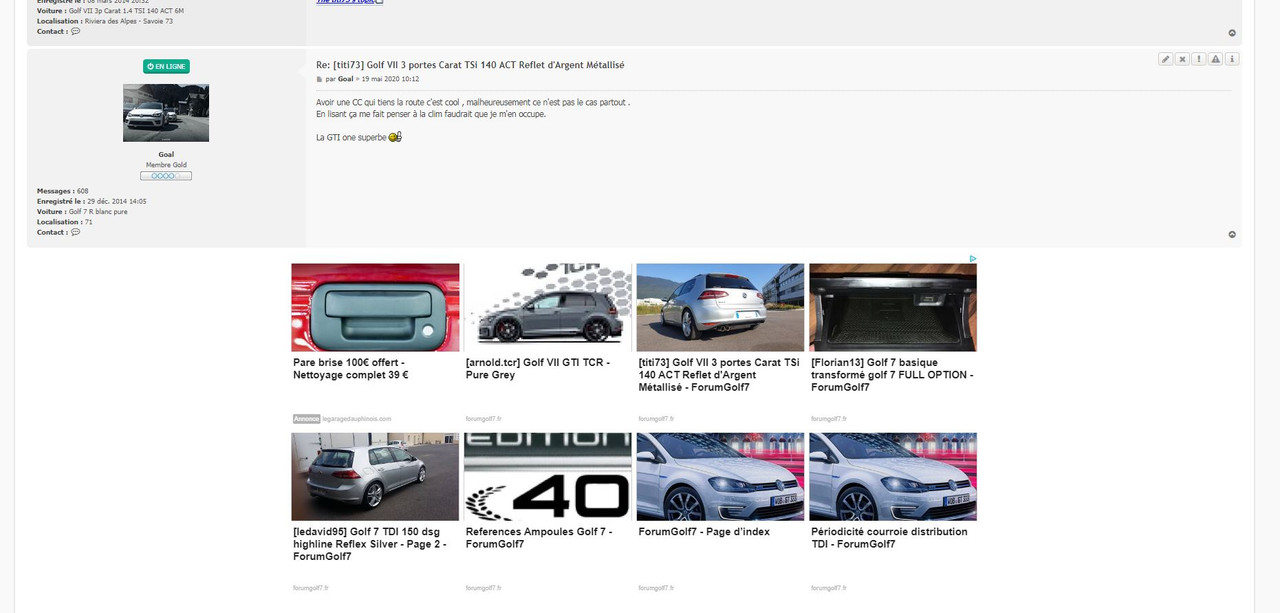The height and width of the screenshot is (613, 1280).
Task: Open the Edition 40 ampoules thumbnail
Action: [x=548, y=476]
